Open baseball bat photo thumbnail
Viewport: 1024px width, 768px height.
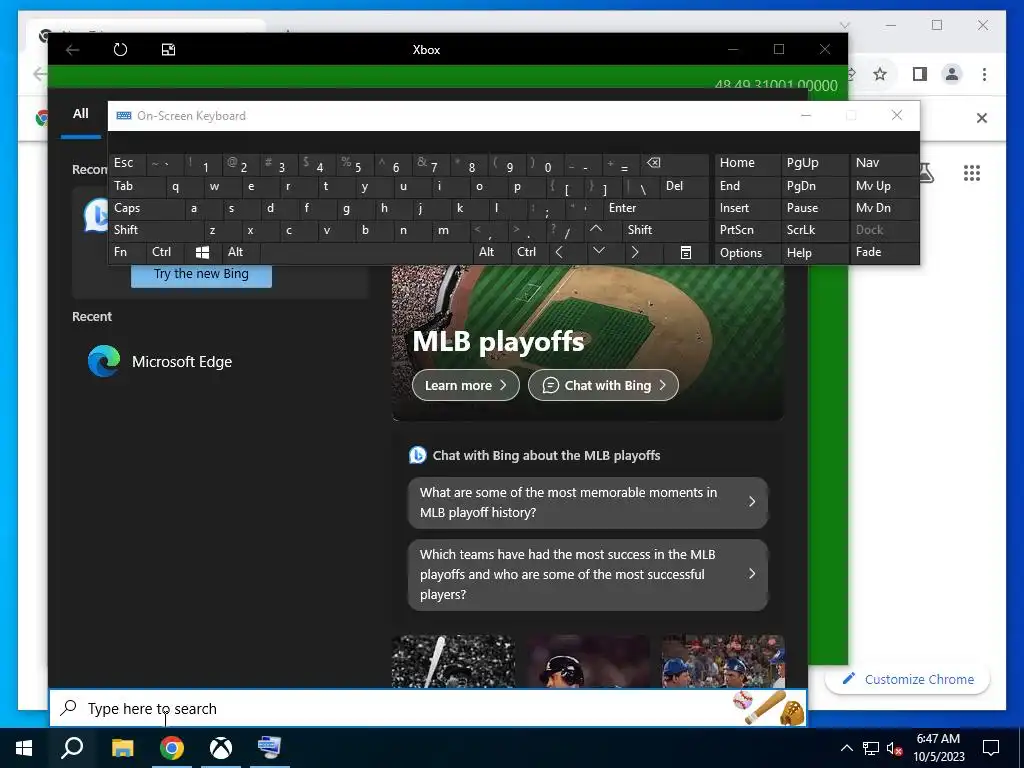pyautogui.click(x=453, y=661)
